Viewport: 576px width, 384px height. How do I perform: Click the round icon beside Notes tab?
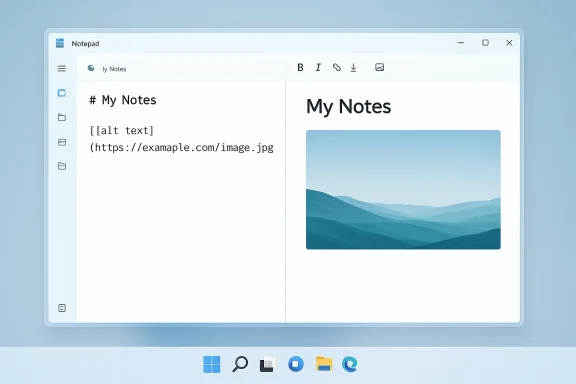click(91, 68)
